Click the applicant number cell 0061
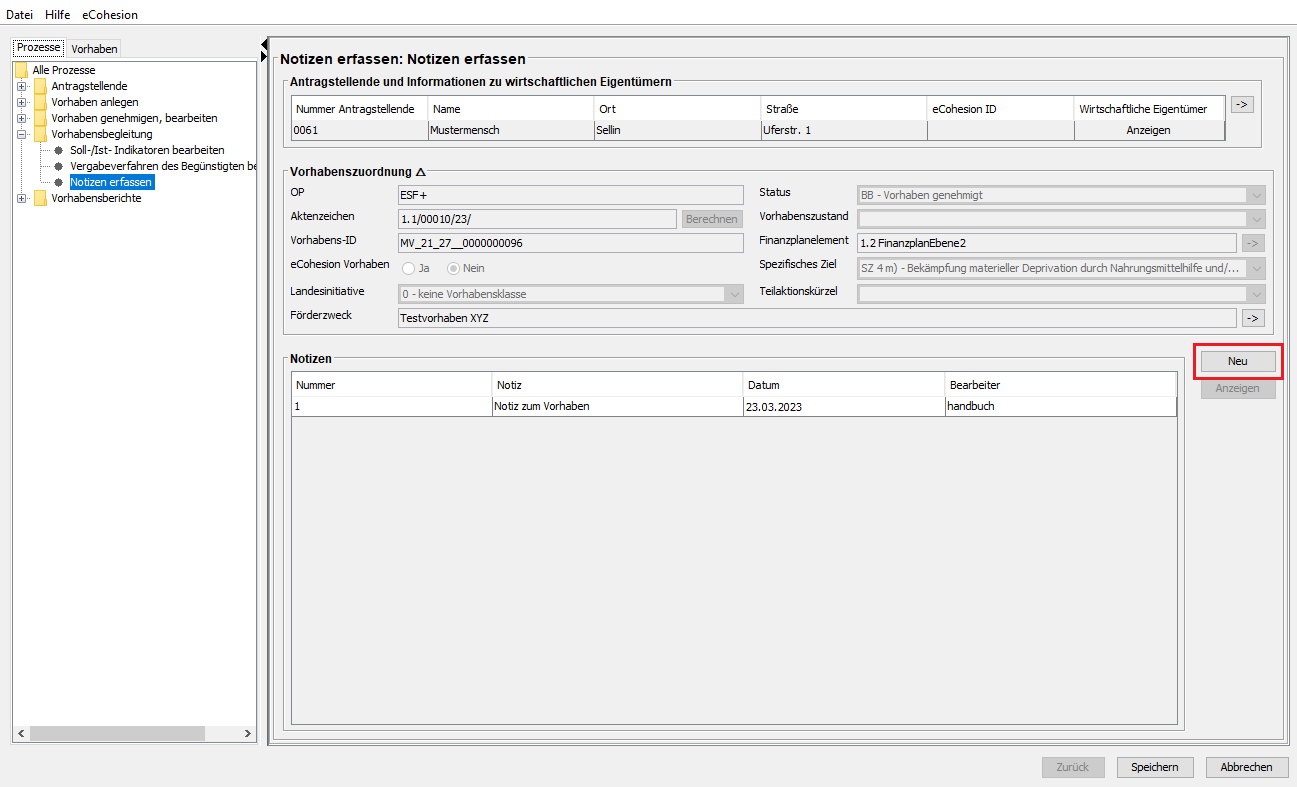 pyautogui.click(x=360, y=130)
